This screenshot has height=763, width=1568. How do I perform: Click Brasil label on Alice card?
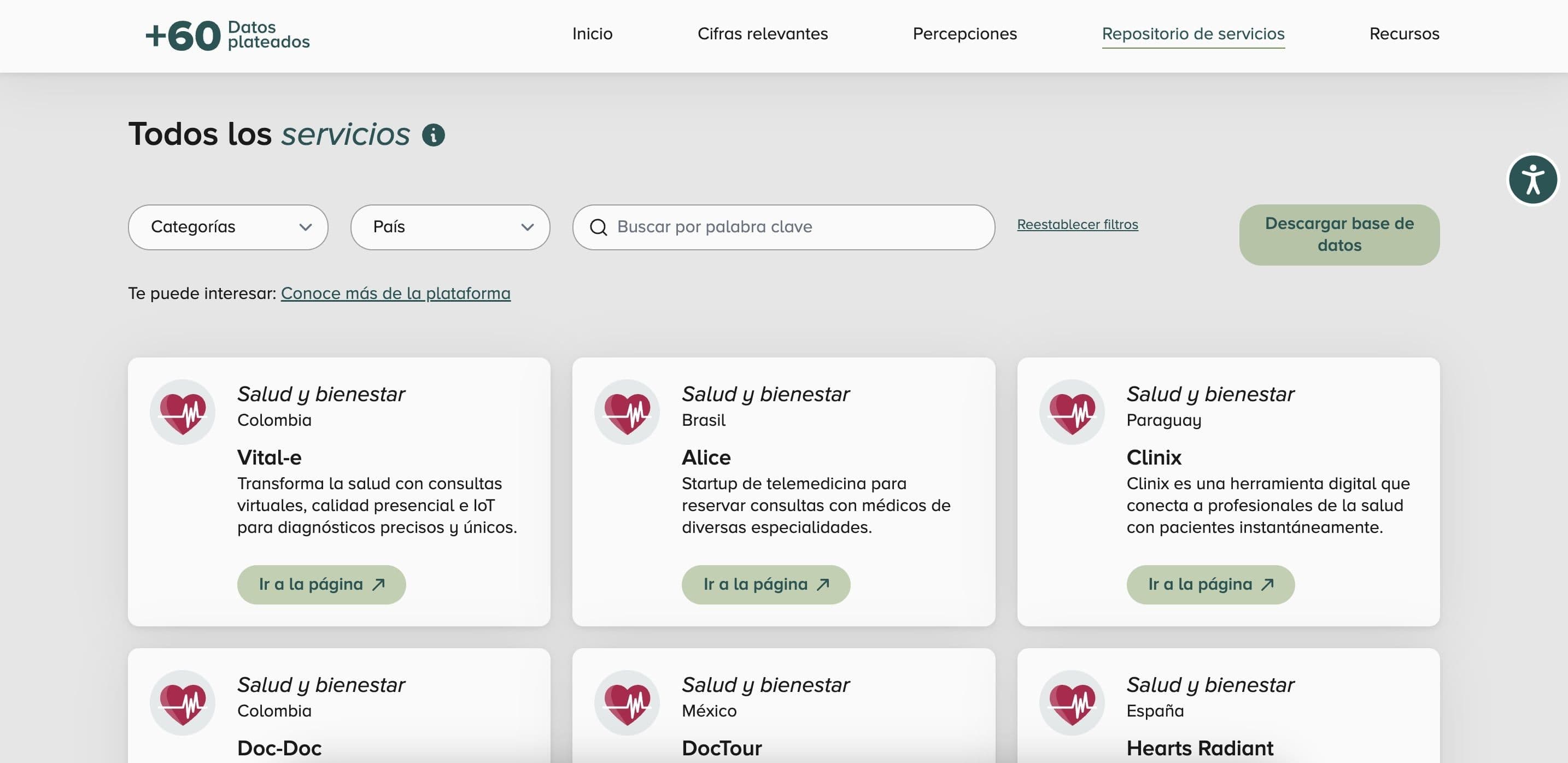[704, 420]
